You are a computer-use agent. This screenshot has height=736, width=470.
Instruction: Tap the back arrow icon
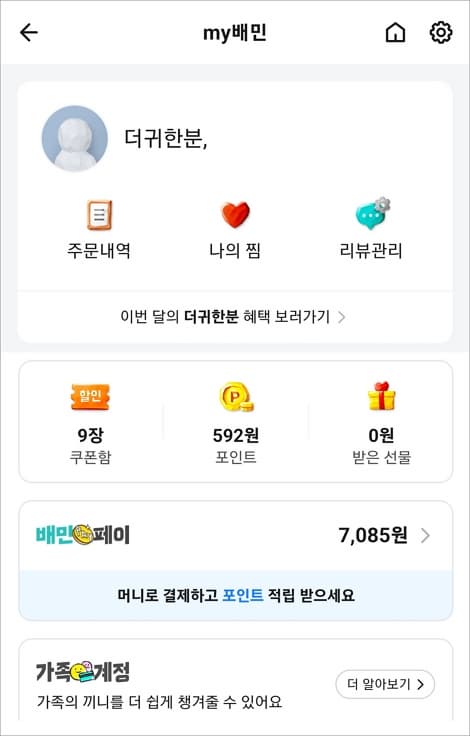tap(29, 33)
